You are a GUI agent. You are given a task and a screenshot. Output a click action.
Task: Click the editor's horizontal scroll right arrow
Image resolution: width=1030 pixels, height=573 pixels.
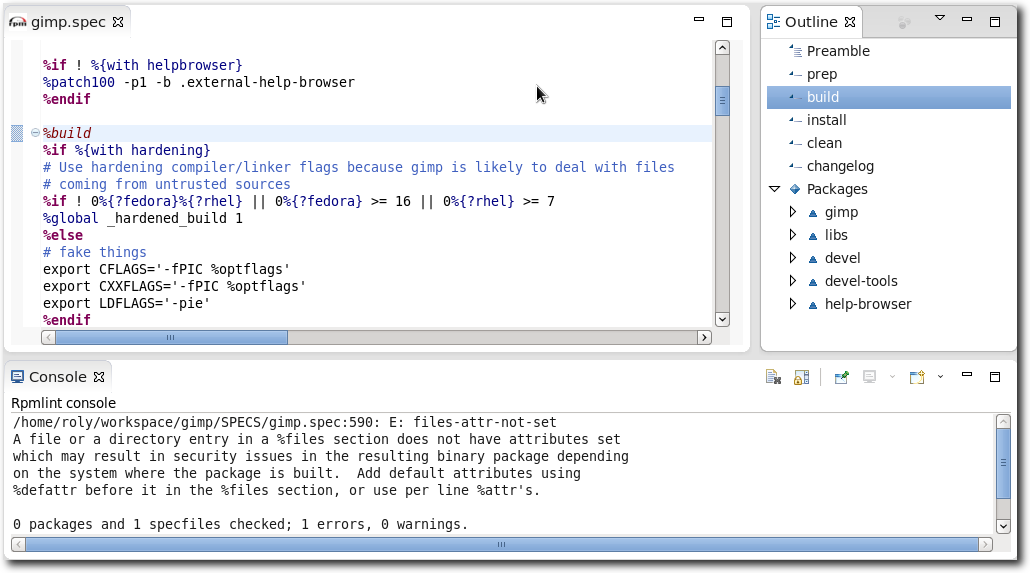tap(705, 338)
